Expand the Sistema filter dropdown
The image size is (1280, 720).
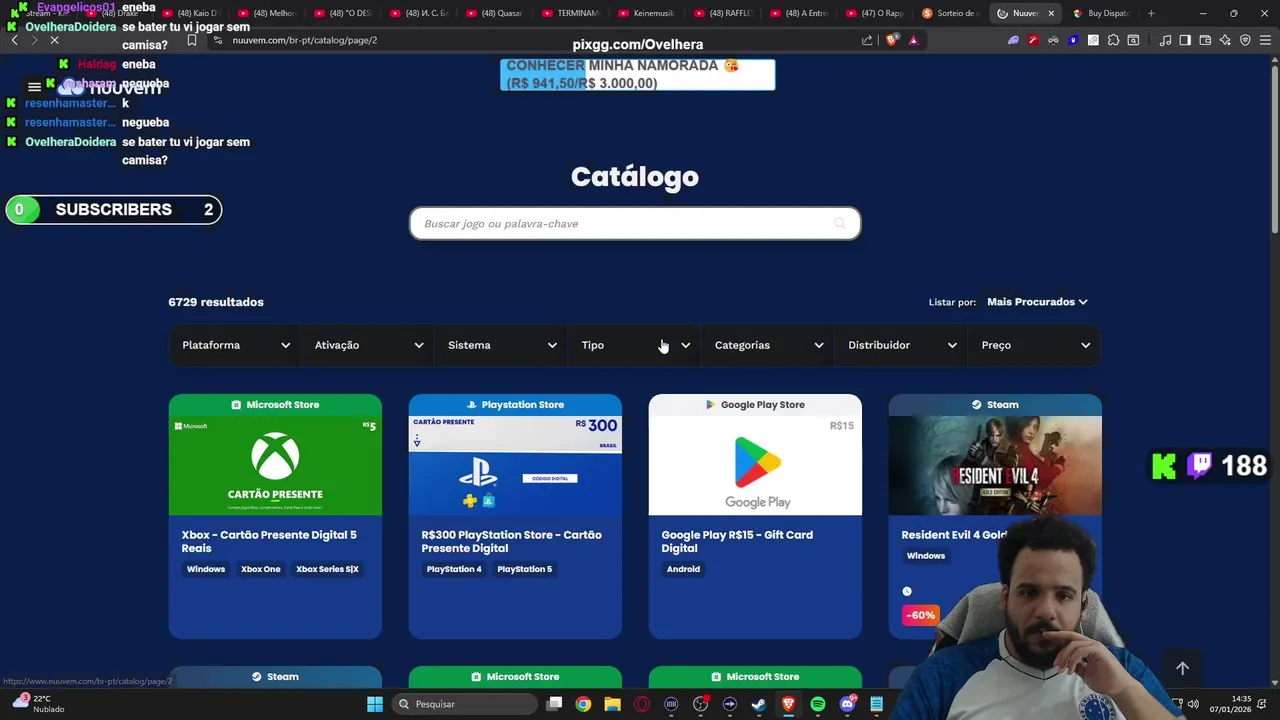pos(502,345)
